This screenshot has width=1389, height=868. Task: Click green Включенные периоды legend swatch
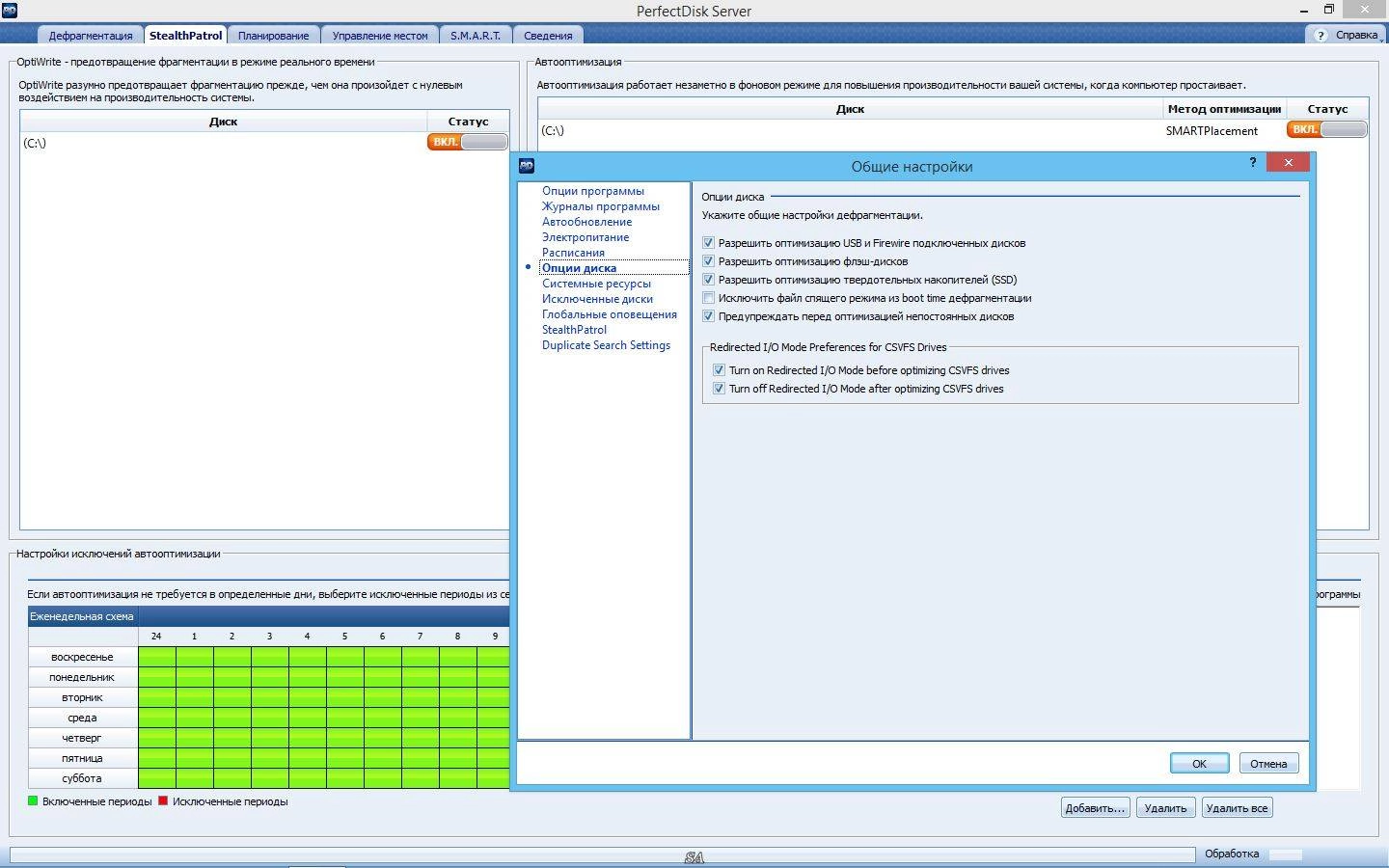tap(33, 800)
